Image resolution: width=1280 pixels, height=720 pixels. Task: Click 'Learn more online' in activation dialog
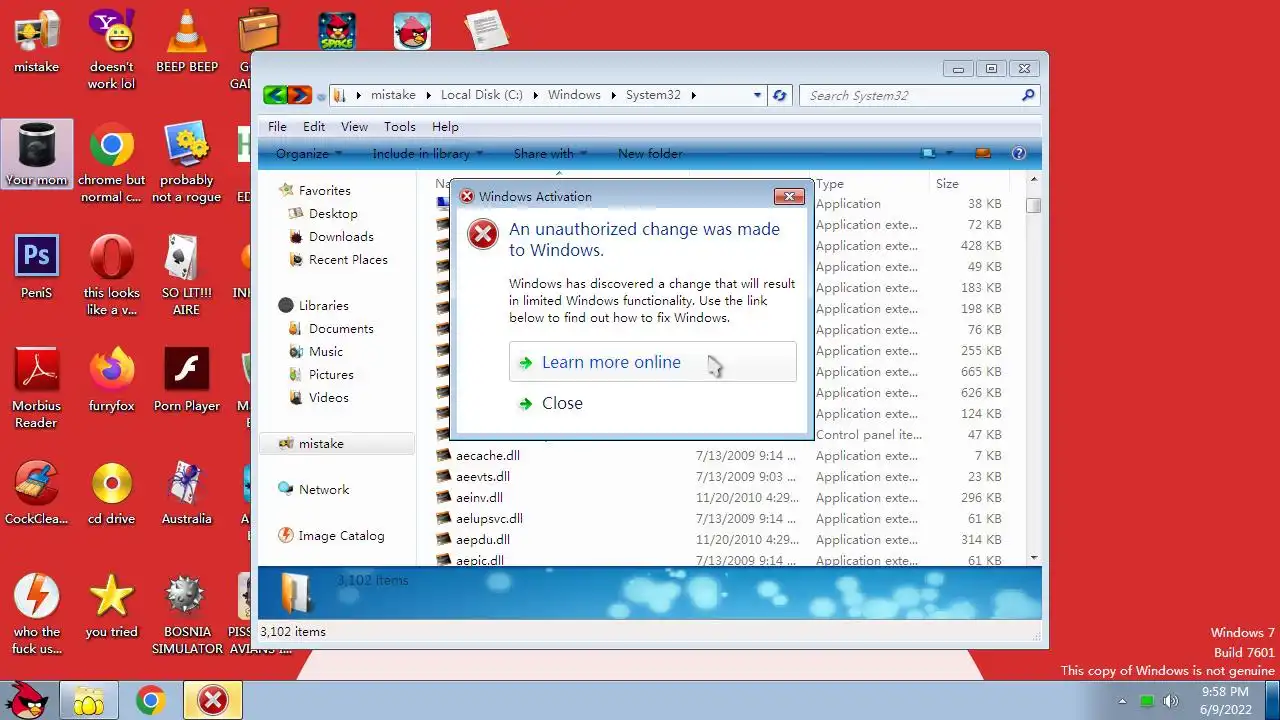click(652, 362)
